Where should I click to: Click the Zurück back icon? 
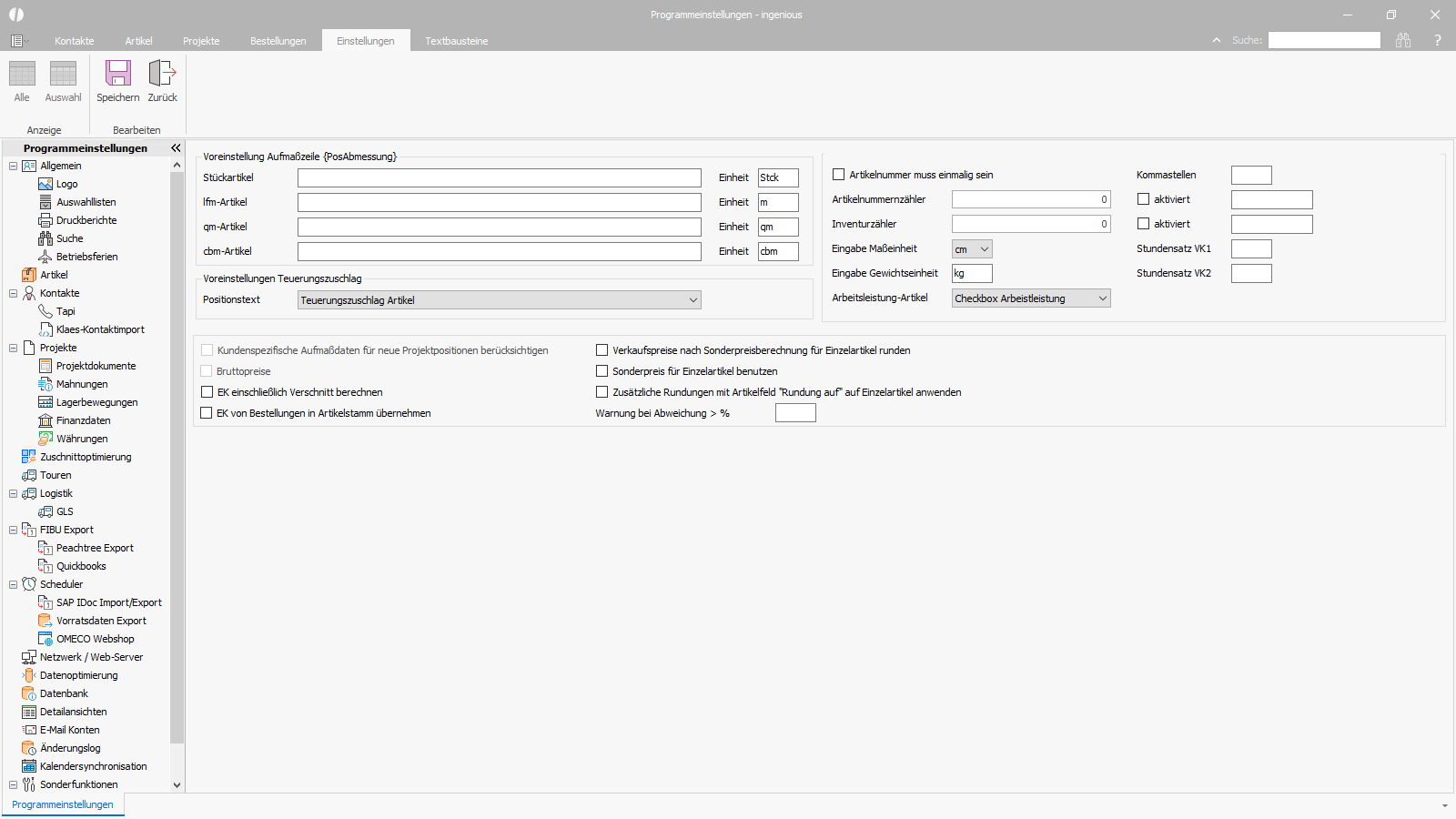[x=162, y=73]
